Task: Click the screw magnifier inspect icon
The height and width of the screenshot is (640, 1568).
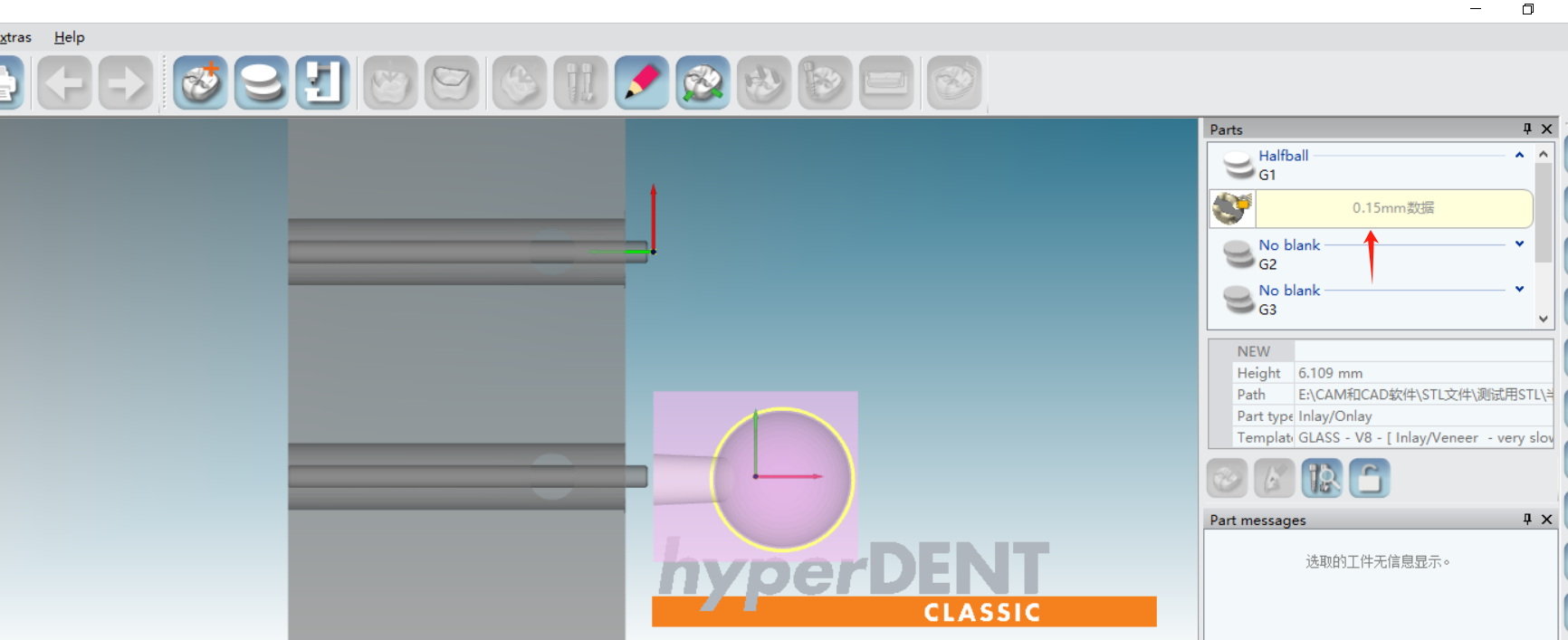Action: point(1322,478)
